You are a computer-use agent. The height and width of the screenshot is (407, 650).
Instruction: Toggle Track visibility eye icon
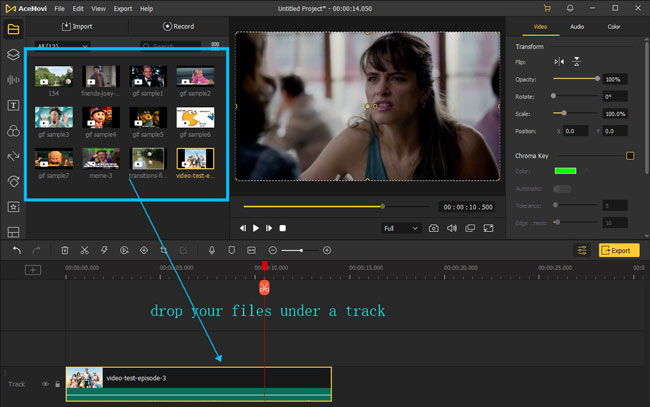(x=45, y=384)
